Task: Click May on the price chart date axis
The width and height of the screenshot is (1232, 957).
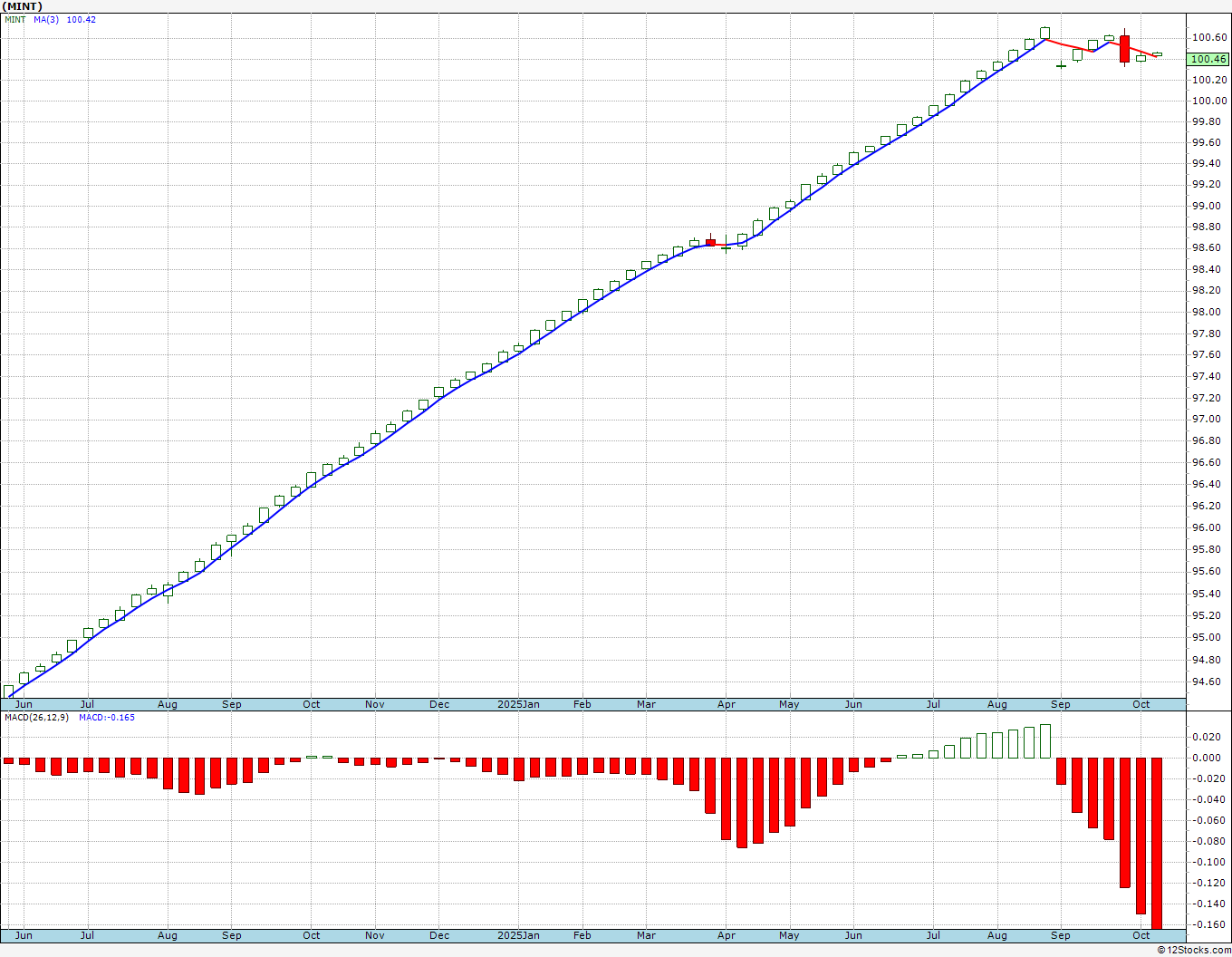Action: coord(789,704)
